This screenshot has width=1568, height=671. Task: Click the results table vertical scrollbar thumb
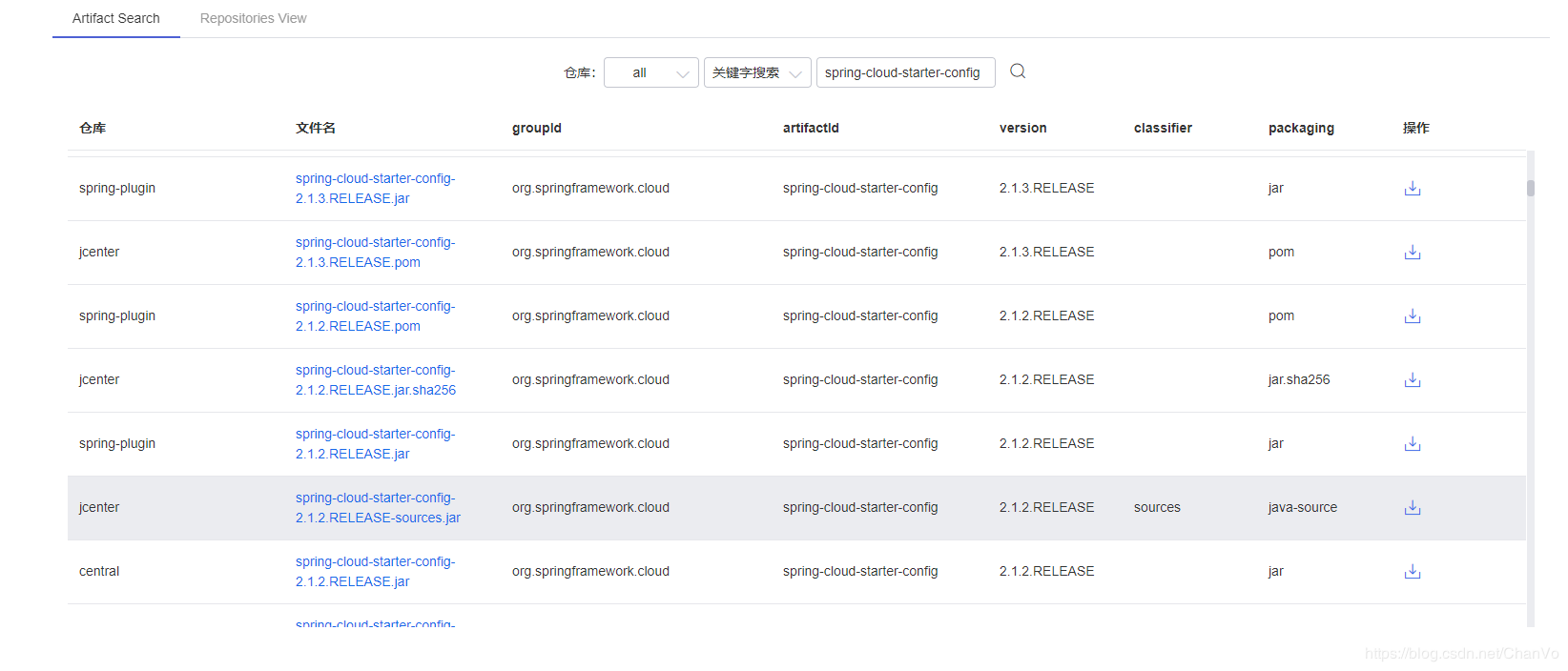(x=1531, y=188)
